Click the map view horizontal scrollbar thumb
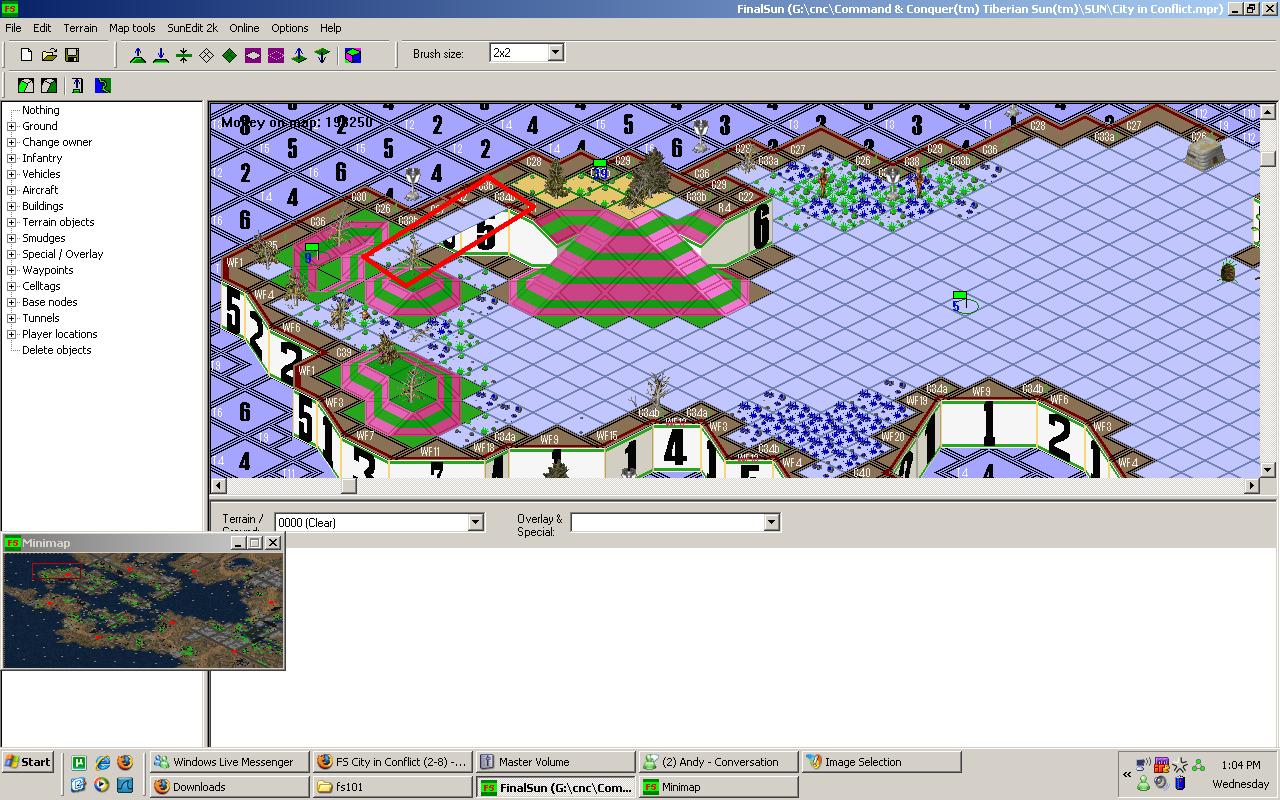The image size is (1280, 800). (x=349, y=486)
